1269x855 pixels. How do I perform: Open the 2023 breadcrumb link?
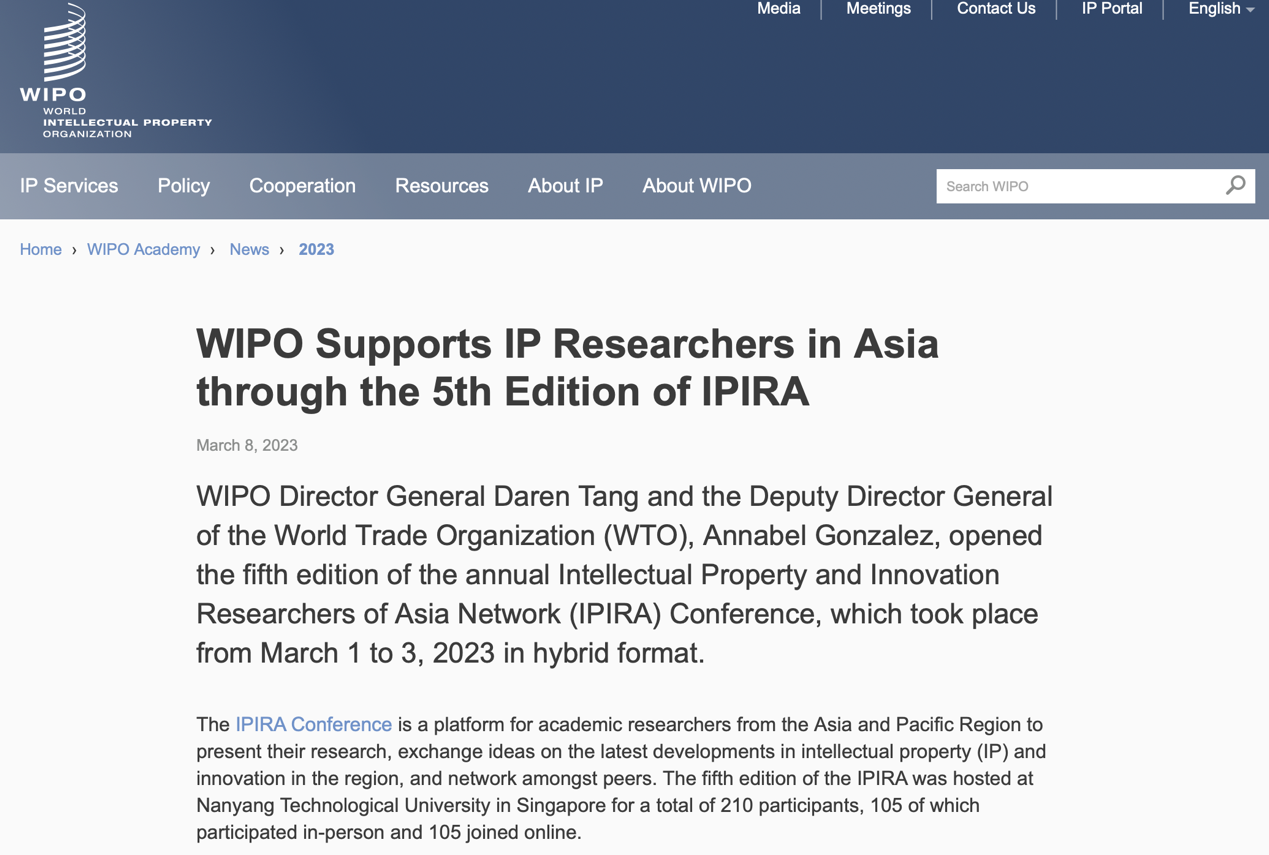[x=316, y=250]
